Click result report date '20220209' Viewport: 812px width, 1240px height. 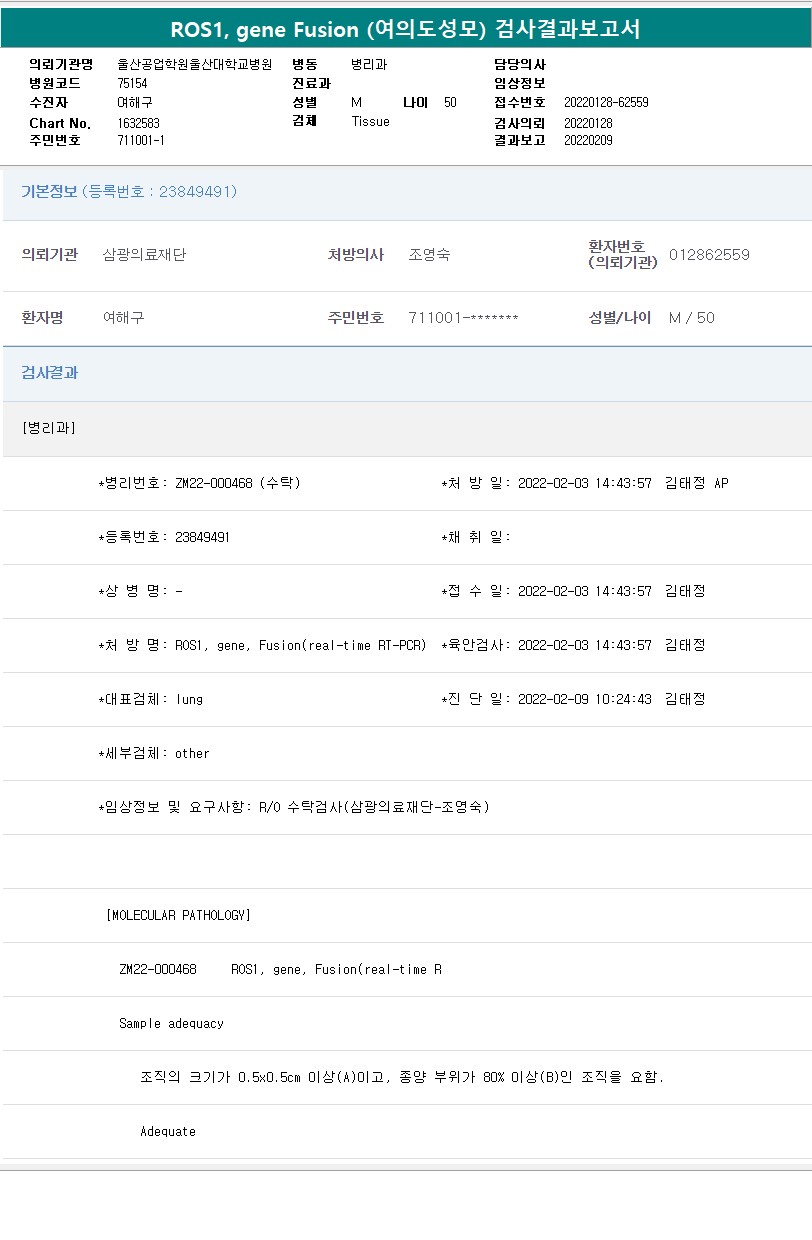588,140
